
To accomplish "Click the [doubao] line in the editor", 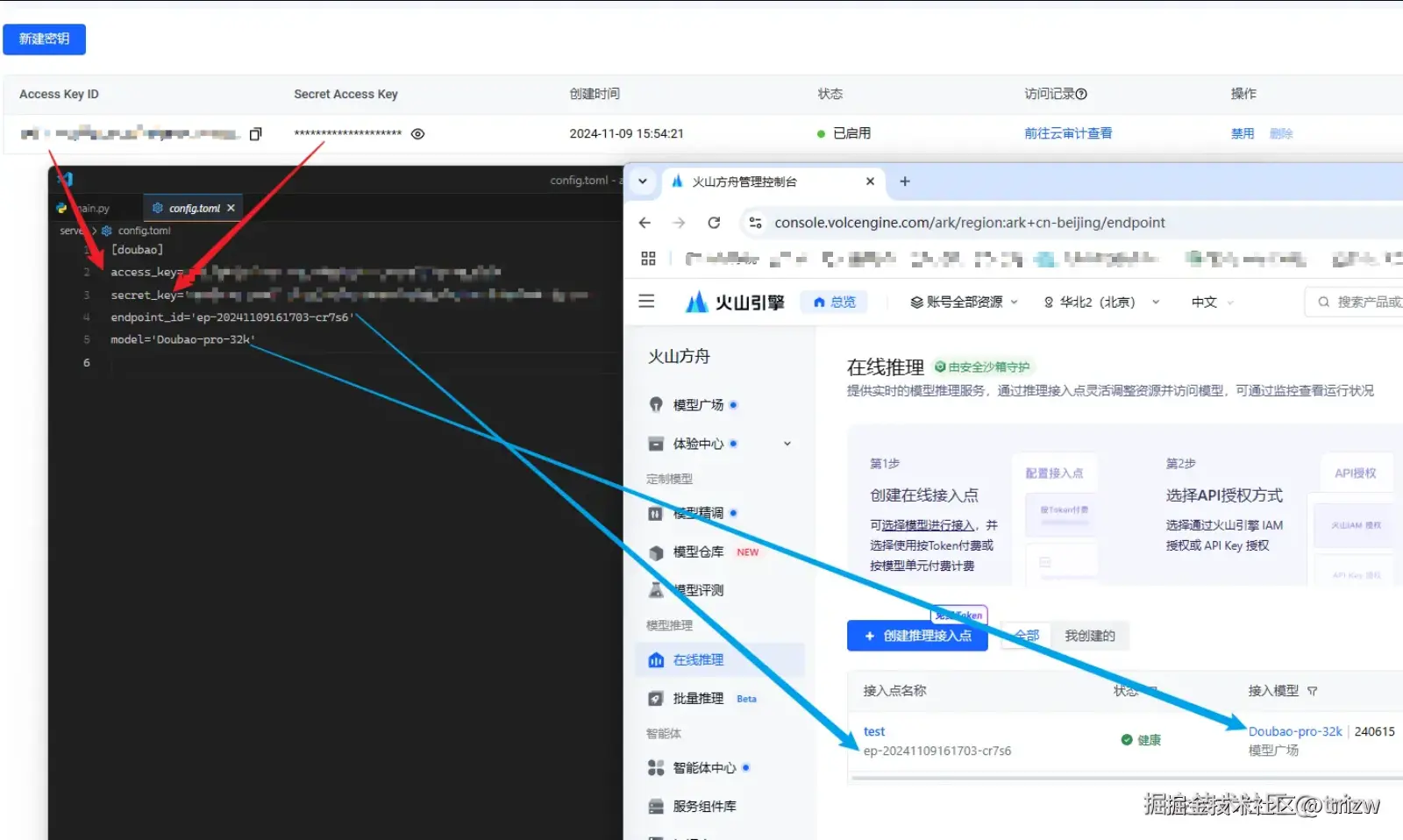I will pos(137,250).
